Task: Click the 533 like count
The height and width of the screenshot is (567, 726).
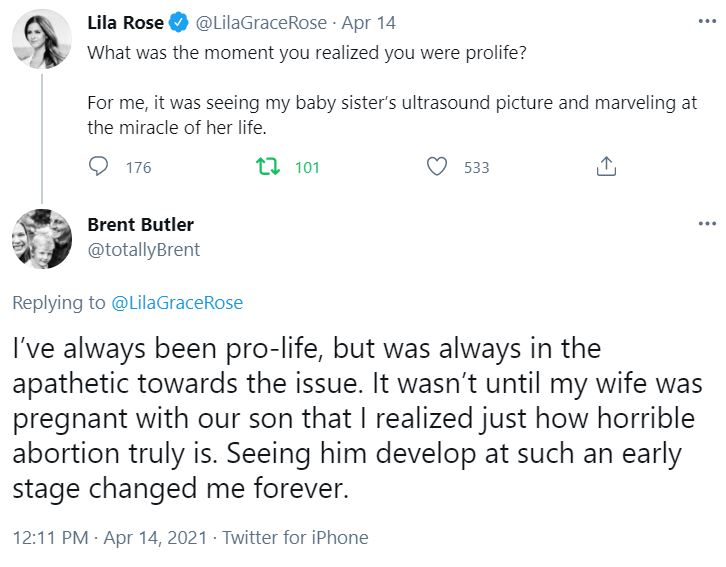Action: click(x=477, y=167)
